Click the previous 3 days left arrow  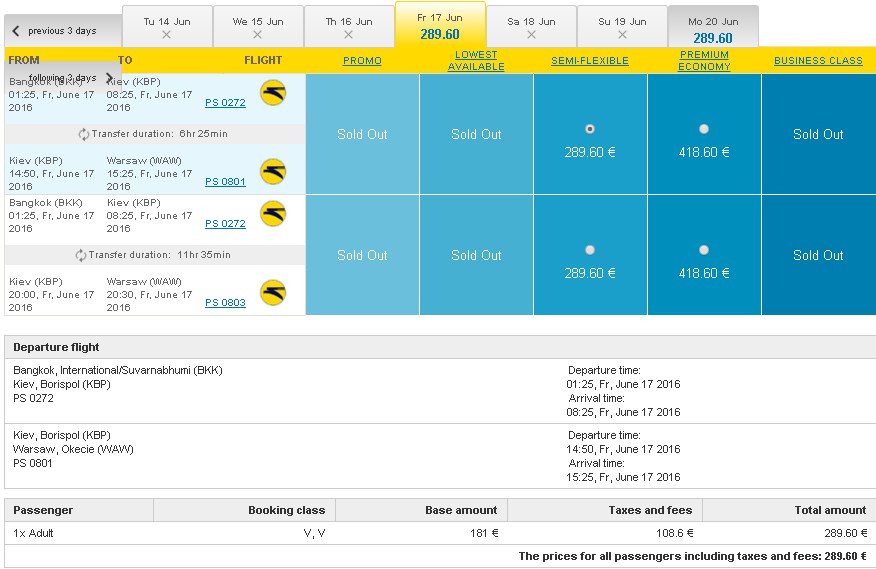tap(16, 31)
